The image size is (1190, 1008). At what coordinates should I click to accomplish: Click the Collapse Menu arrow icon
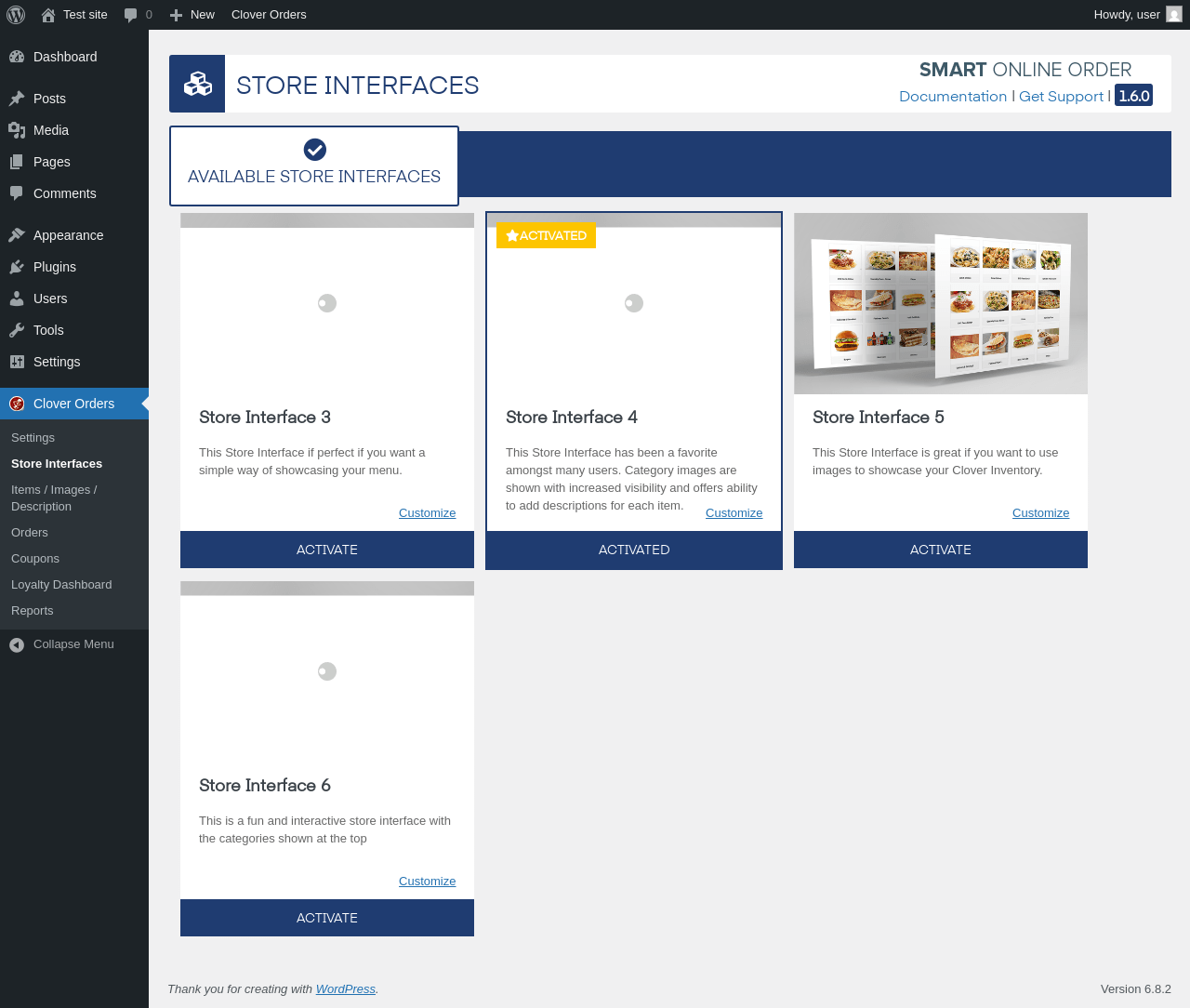pos(17,644)
